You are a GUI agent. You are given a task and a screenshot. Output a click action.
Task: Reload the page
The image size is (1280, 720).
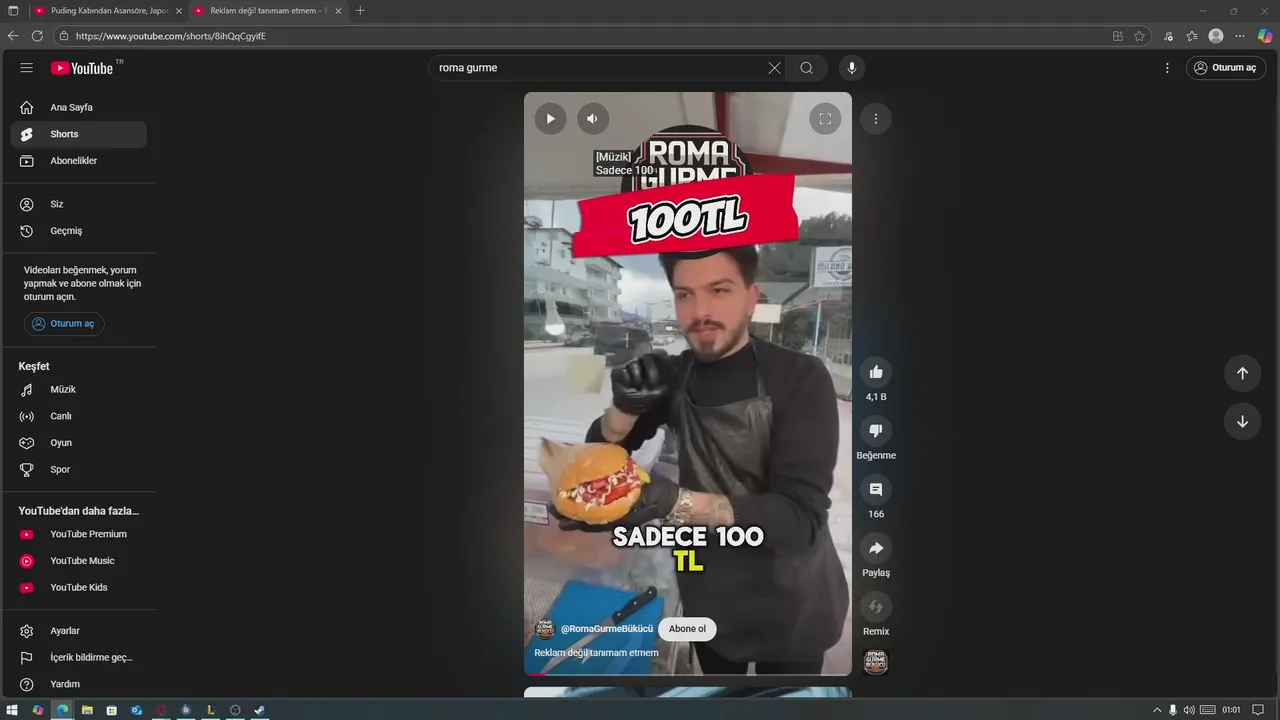pos(37,36)
